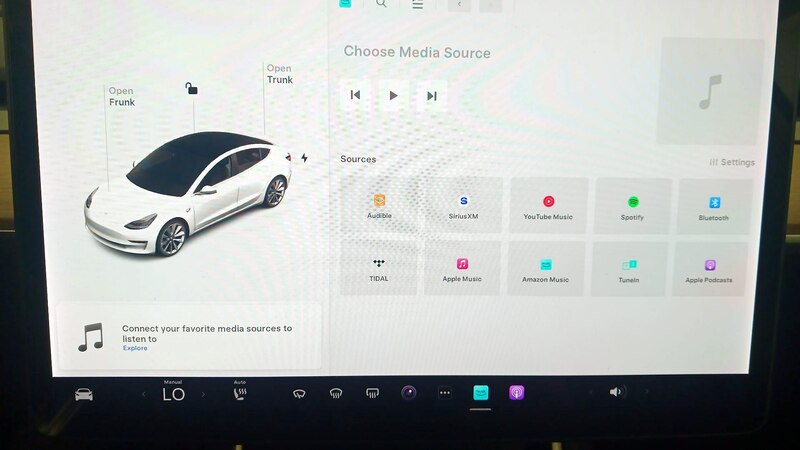Open the Amazon Music app in the dock
800x450 pixels.
[481, 392]
